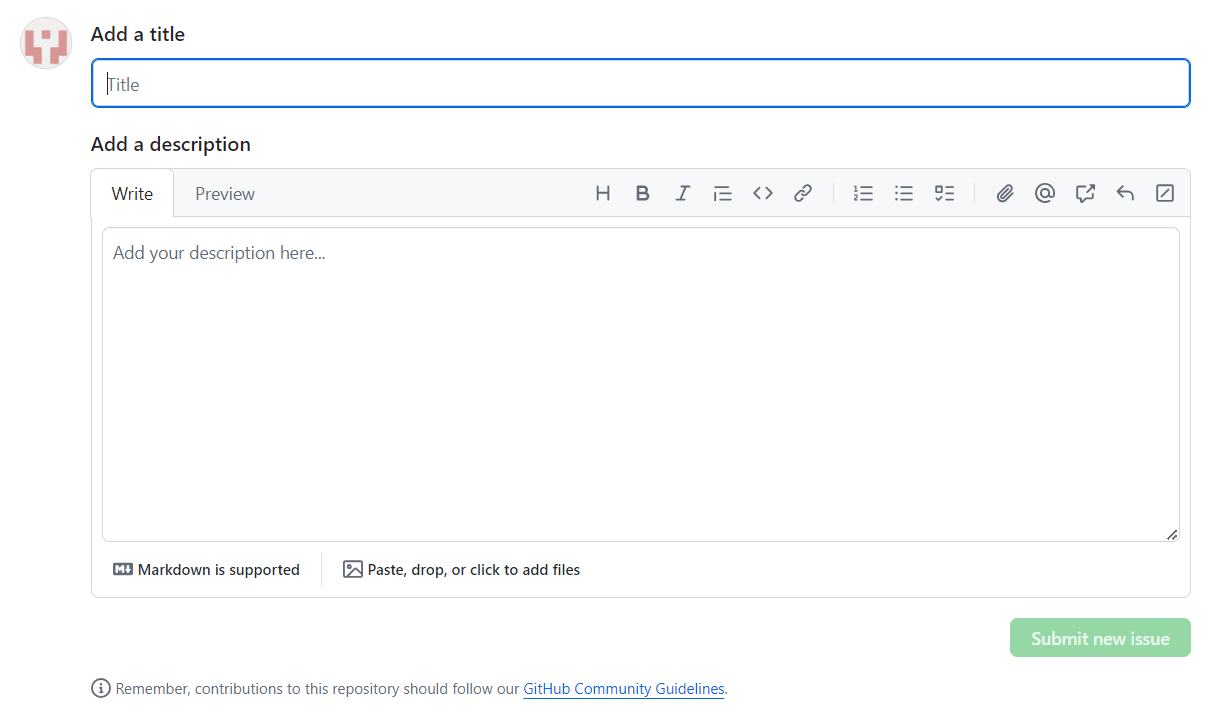Attach a file with the paperclip
The height and width of the screenshot is (713, 1206).
[1004, 193]
